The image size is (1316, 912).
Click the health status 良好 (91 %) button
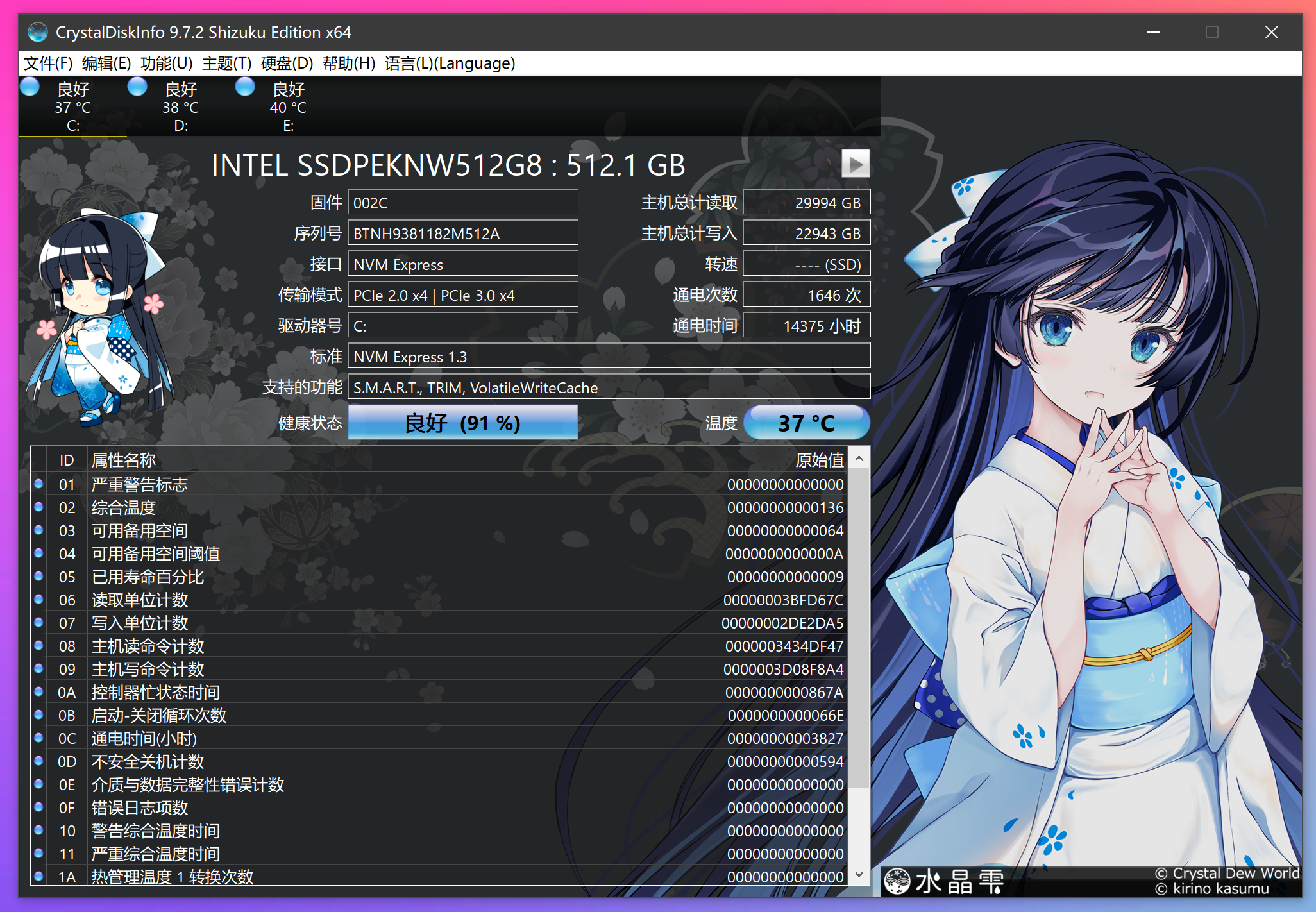[462, 423]
